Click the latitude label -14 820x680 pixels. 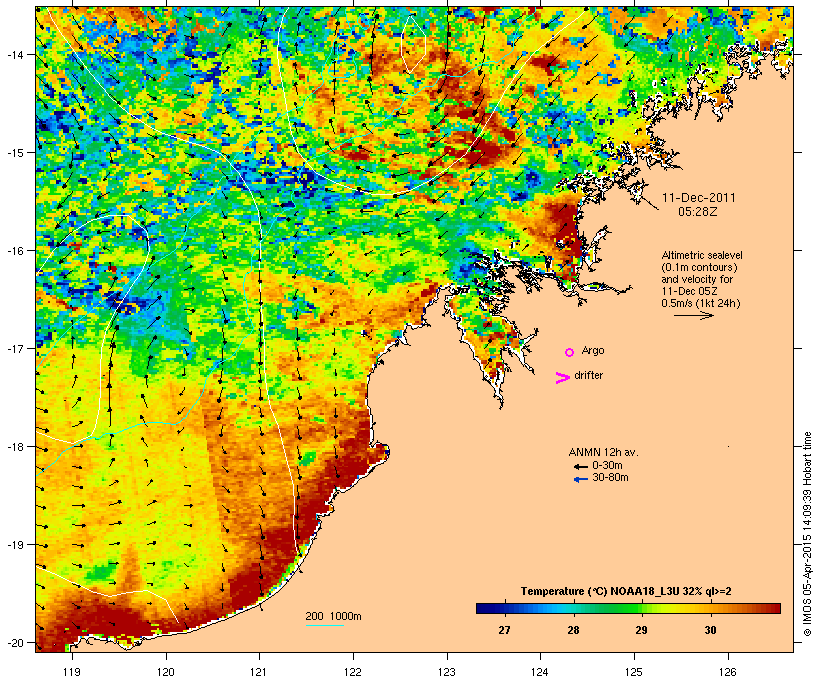14,54
